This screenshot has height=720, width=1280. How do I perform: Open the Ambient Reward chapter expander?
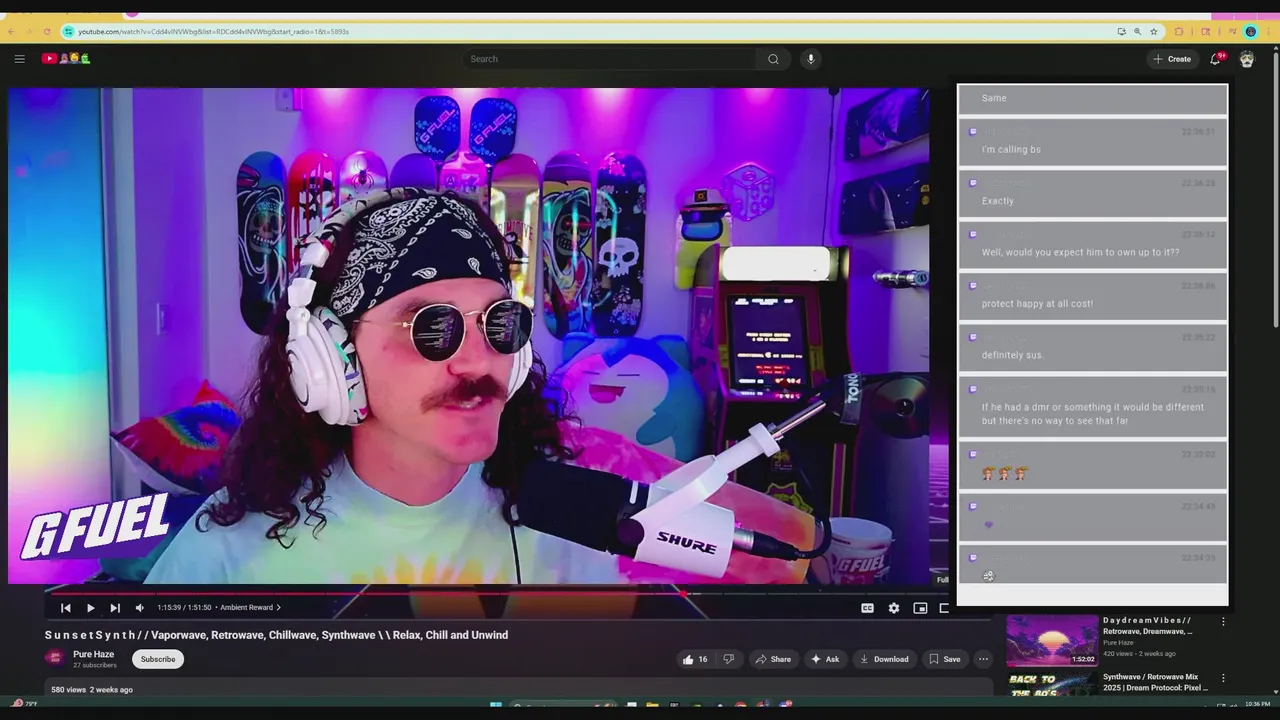250,608
